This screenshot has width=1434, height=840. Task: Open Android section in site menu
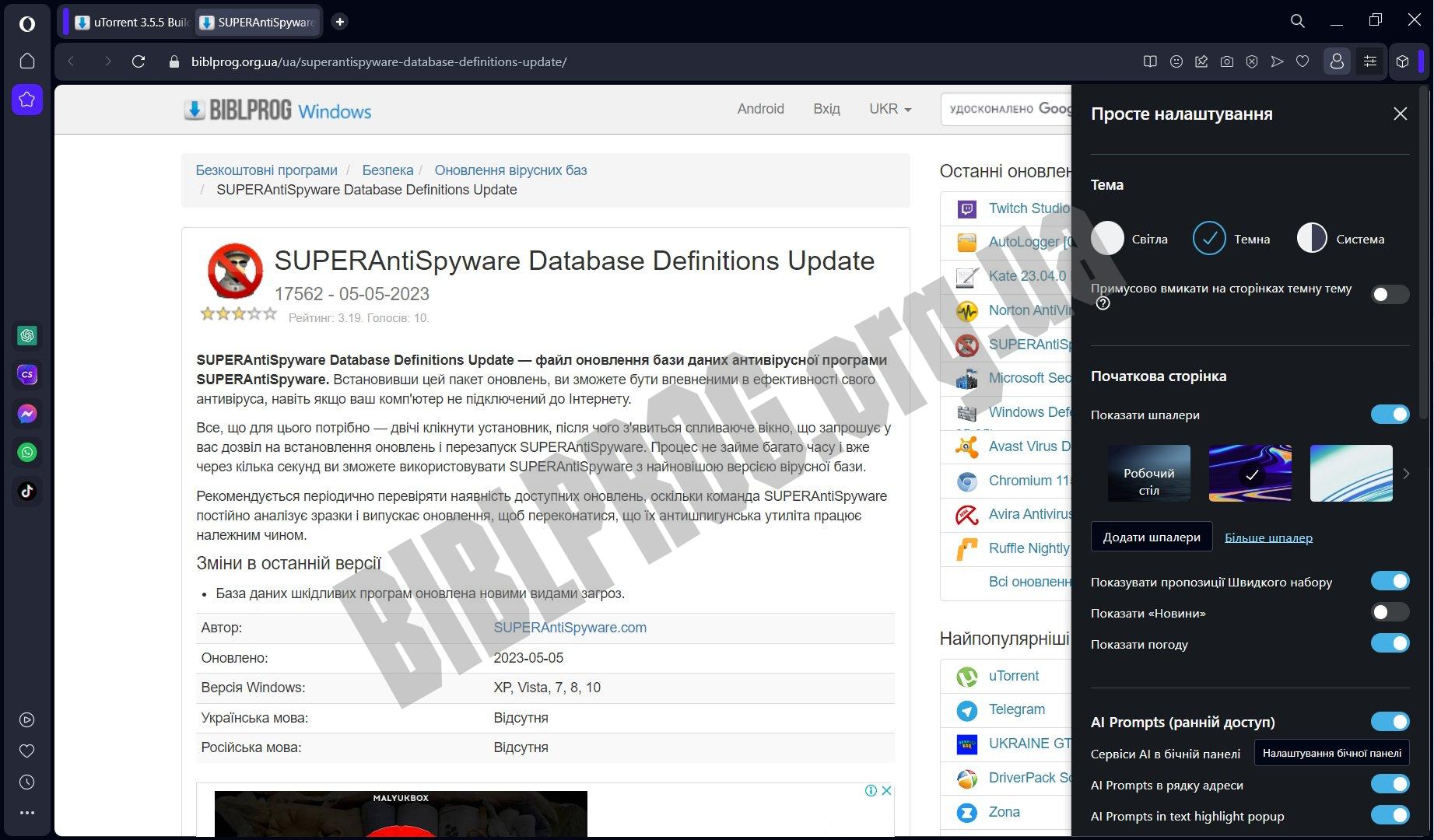pyautogui.click(x=760, y=109)
